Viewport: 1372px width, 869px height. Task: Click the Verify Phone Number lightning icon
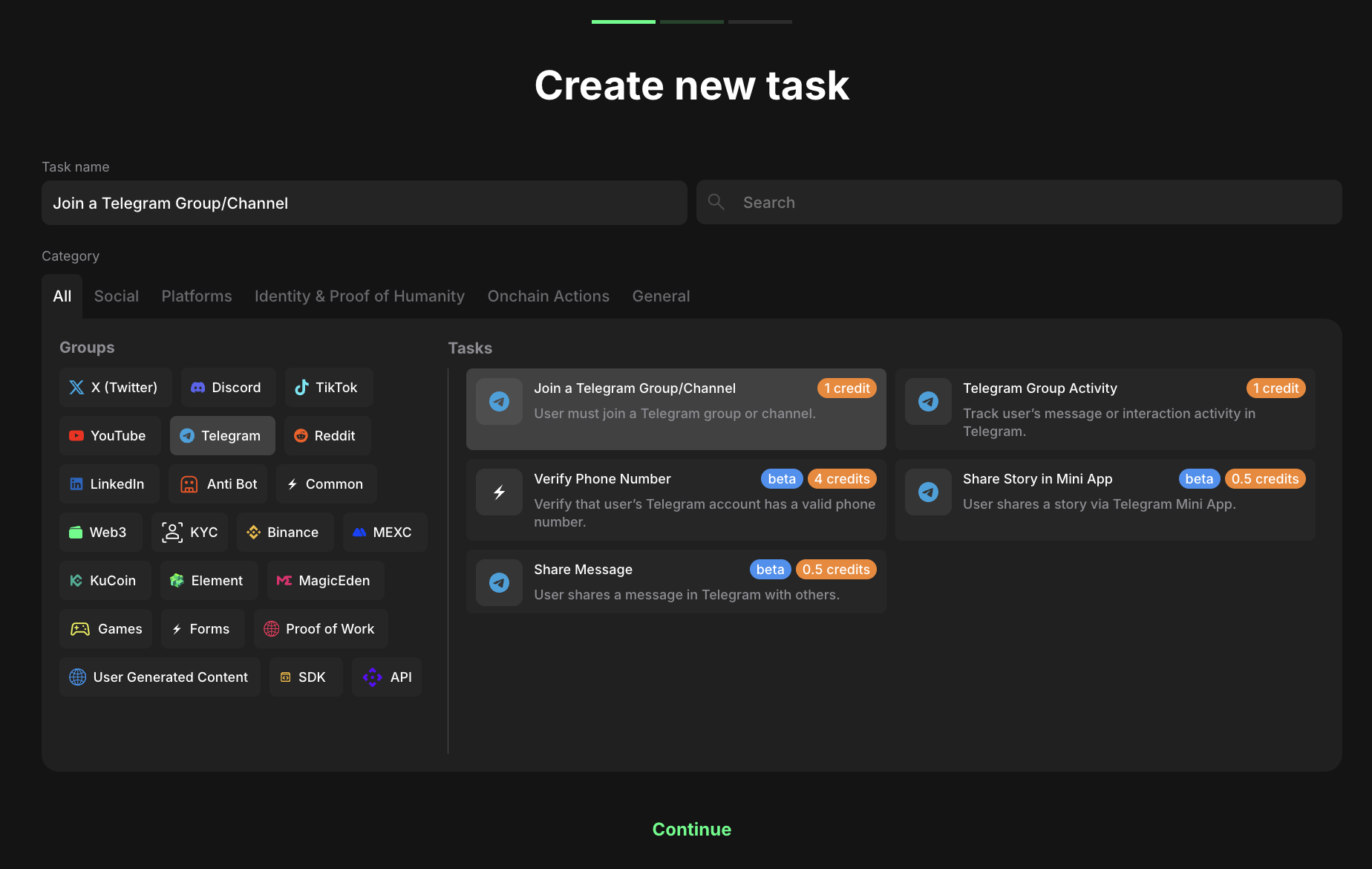(500, 492)
